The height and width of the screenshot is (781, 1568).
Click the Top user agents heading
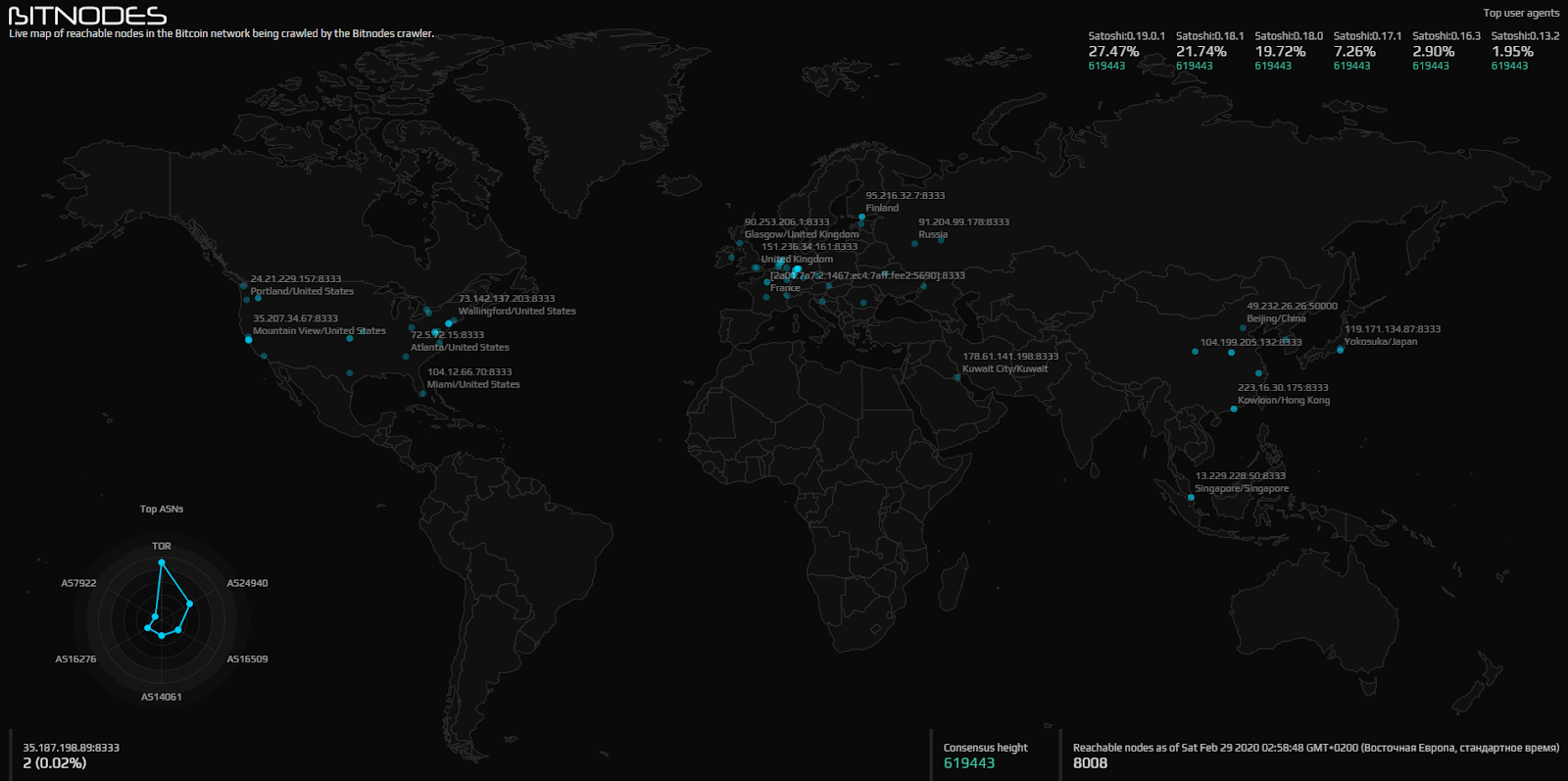pyautogui.click(x=1521, y=13)
